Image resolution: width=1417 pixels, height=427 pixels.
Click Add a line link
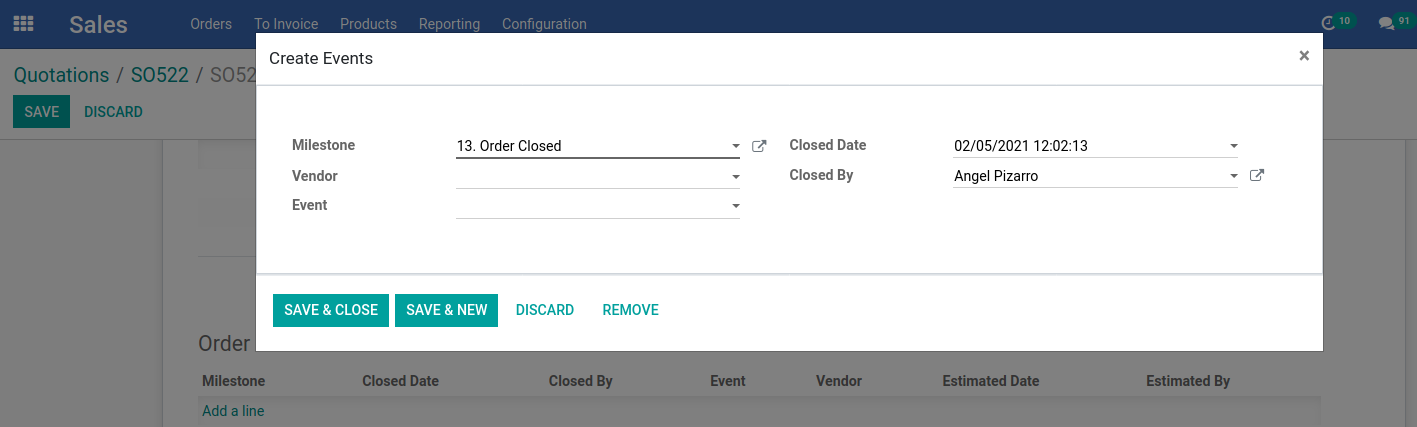click(x=233, y=411)
